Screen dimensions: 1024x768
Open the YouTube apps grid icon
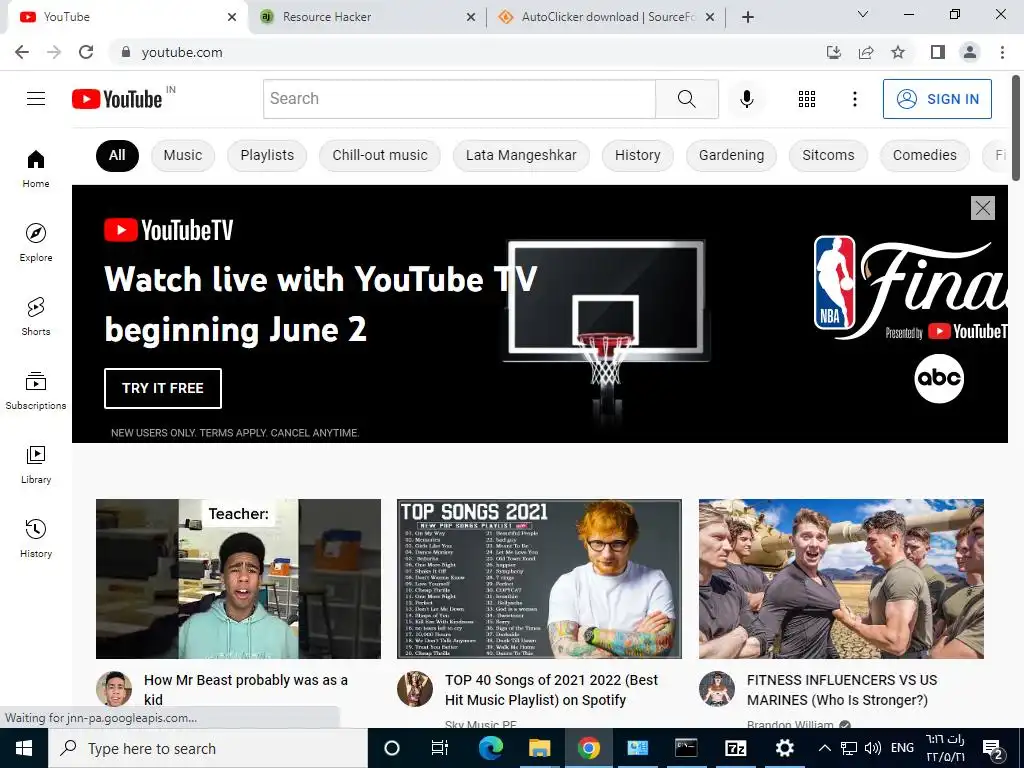coord(807,99)
